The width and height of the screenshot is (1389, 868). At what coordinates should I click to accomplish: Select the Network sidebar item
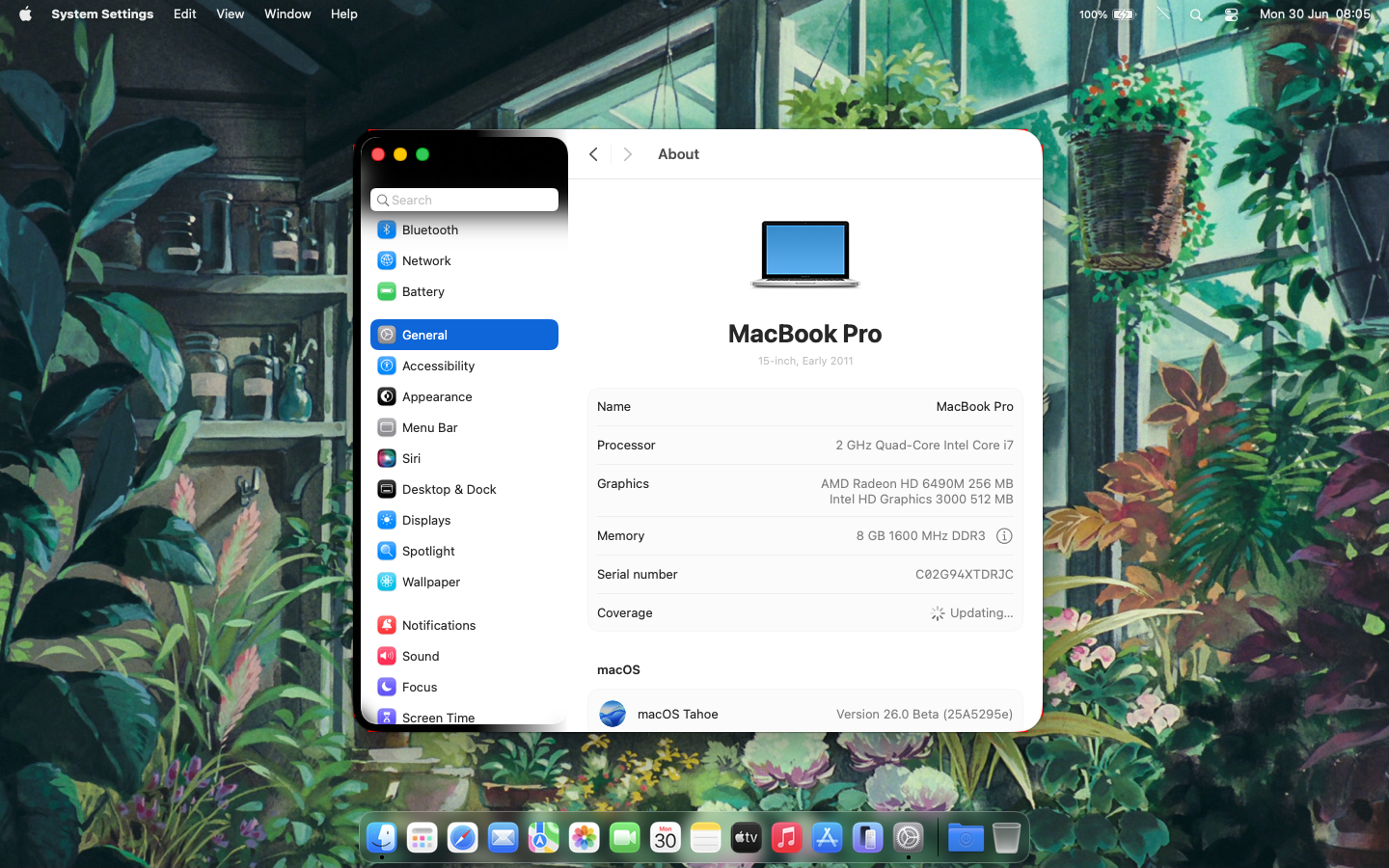click(426, 261)
